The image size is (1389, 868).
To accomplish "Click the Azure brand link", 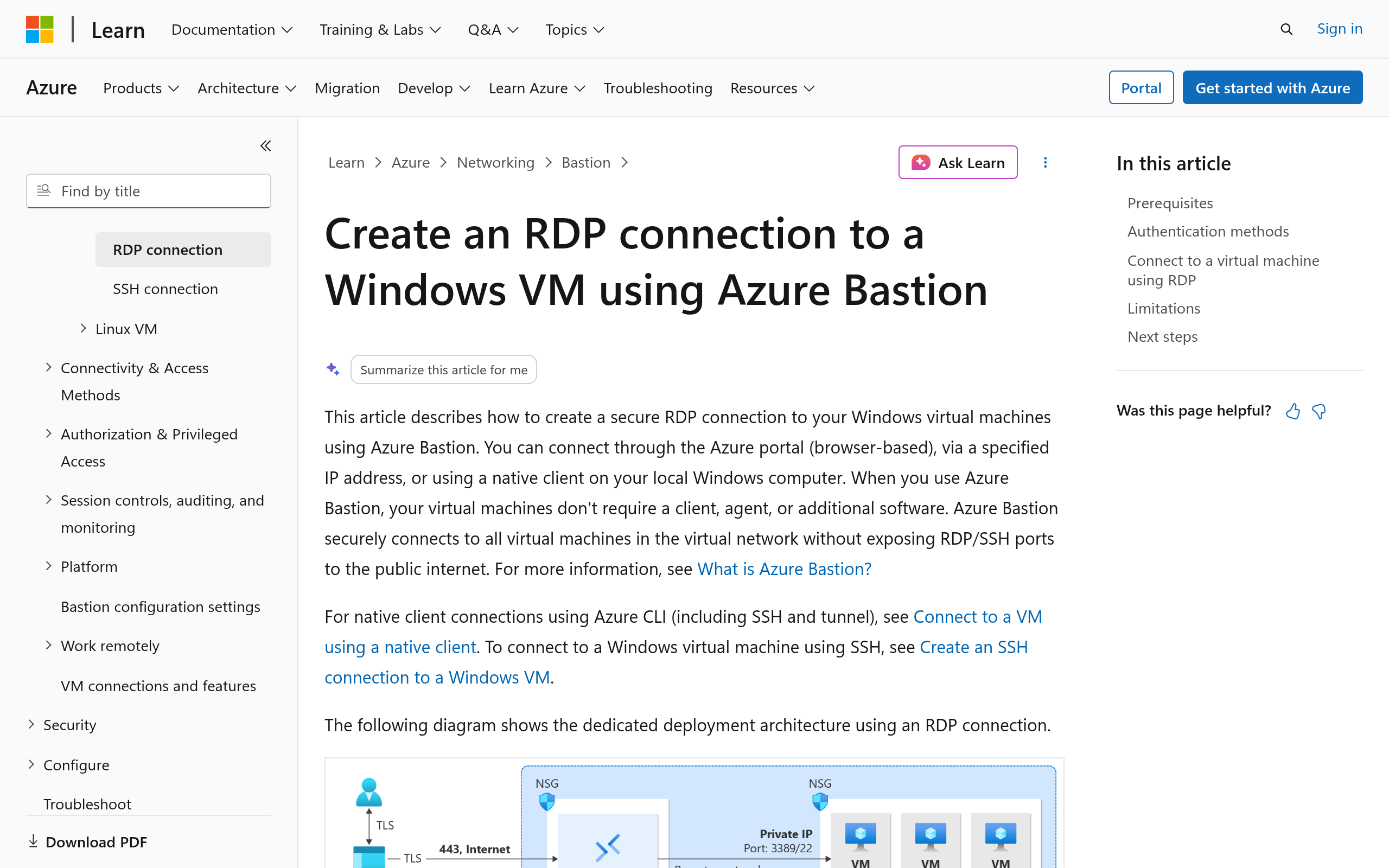I will pos(51,88).
